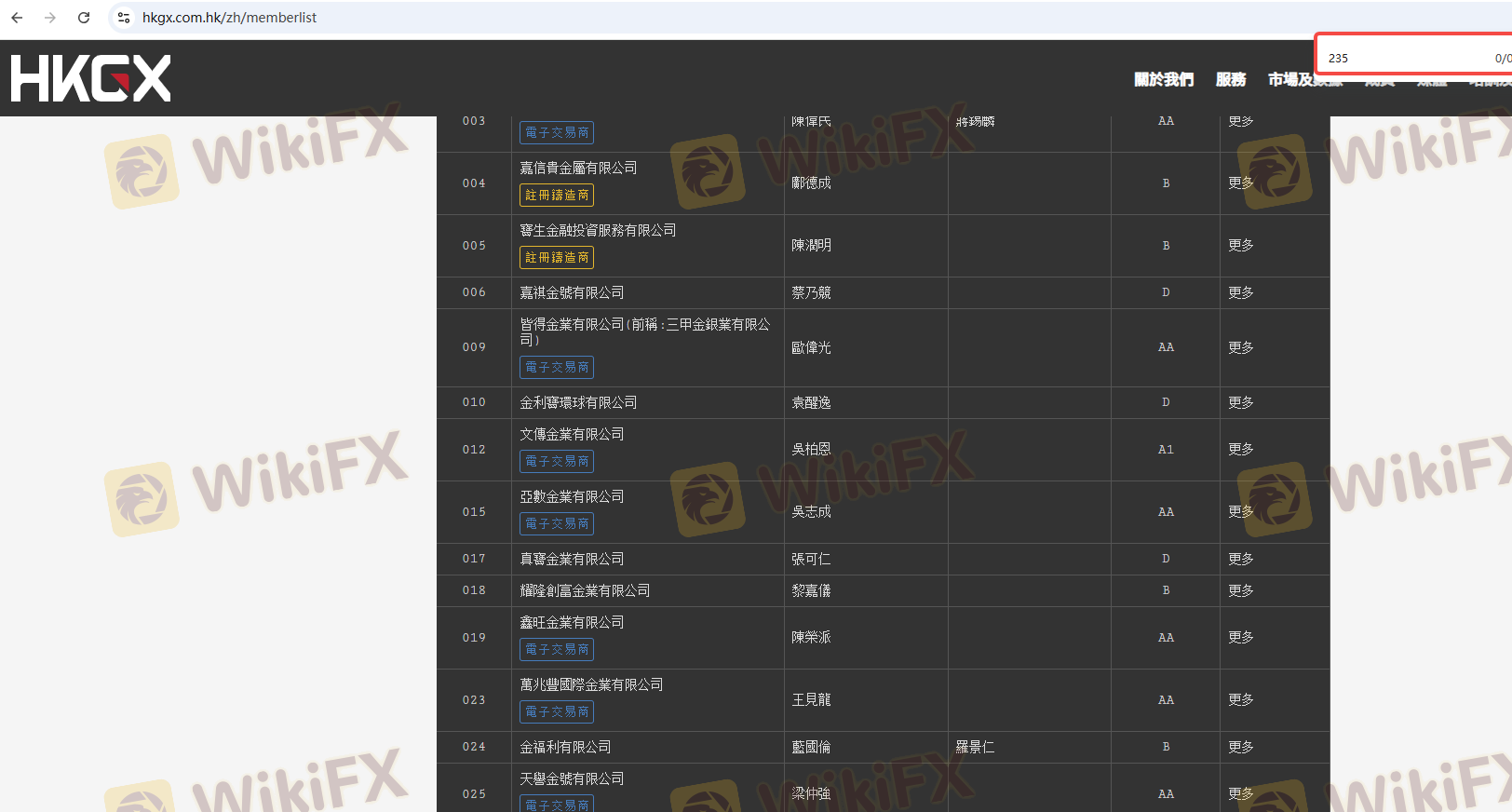Click 更多 for member 024
1512x812 pixels.
click(1241, 747)
